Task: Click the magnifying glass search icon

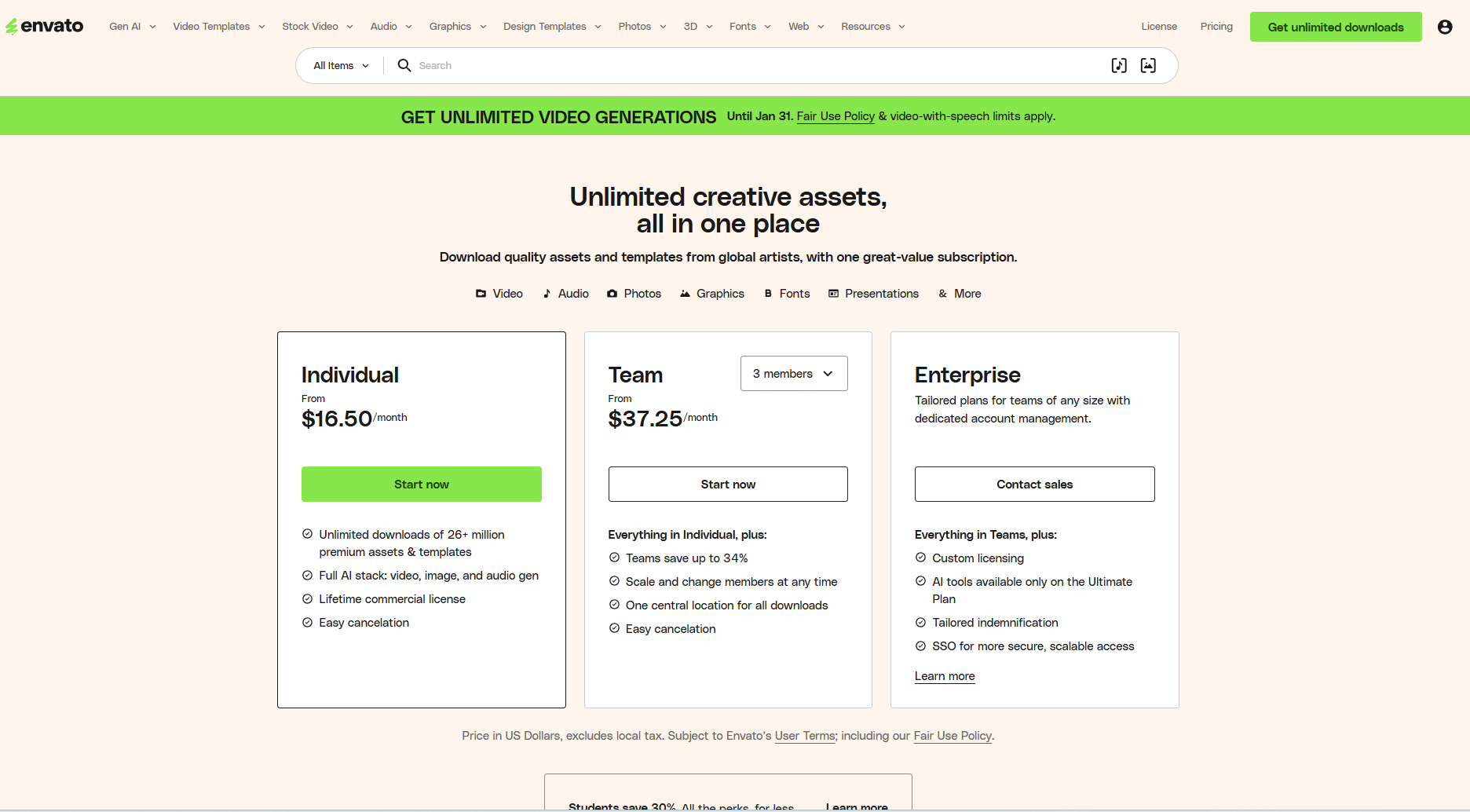Action: [x=404, y=65]
